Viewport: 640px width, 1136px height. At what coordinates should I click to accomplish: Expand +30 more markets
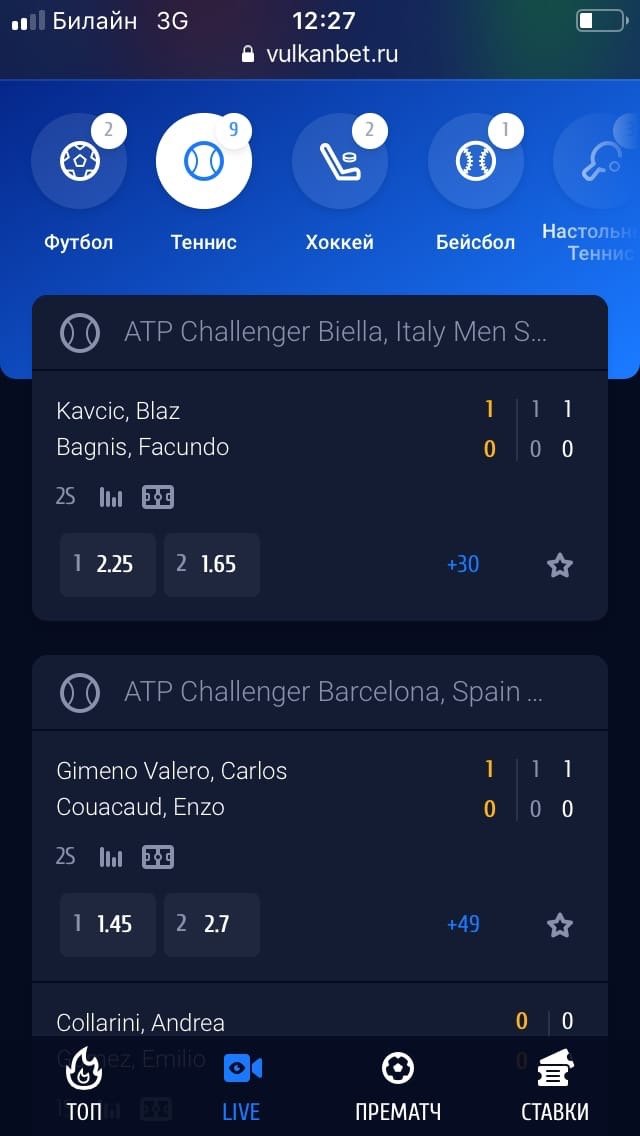pyautogui.click(x=463, y=565)
